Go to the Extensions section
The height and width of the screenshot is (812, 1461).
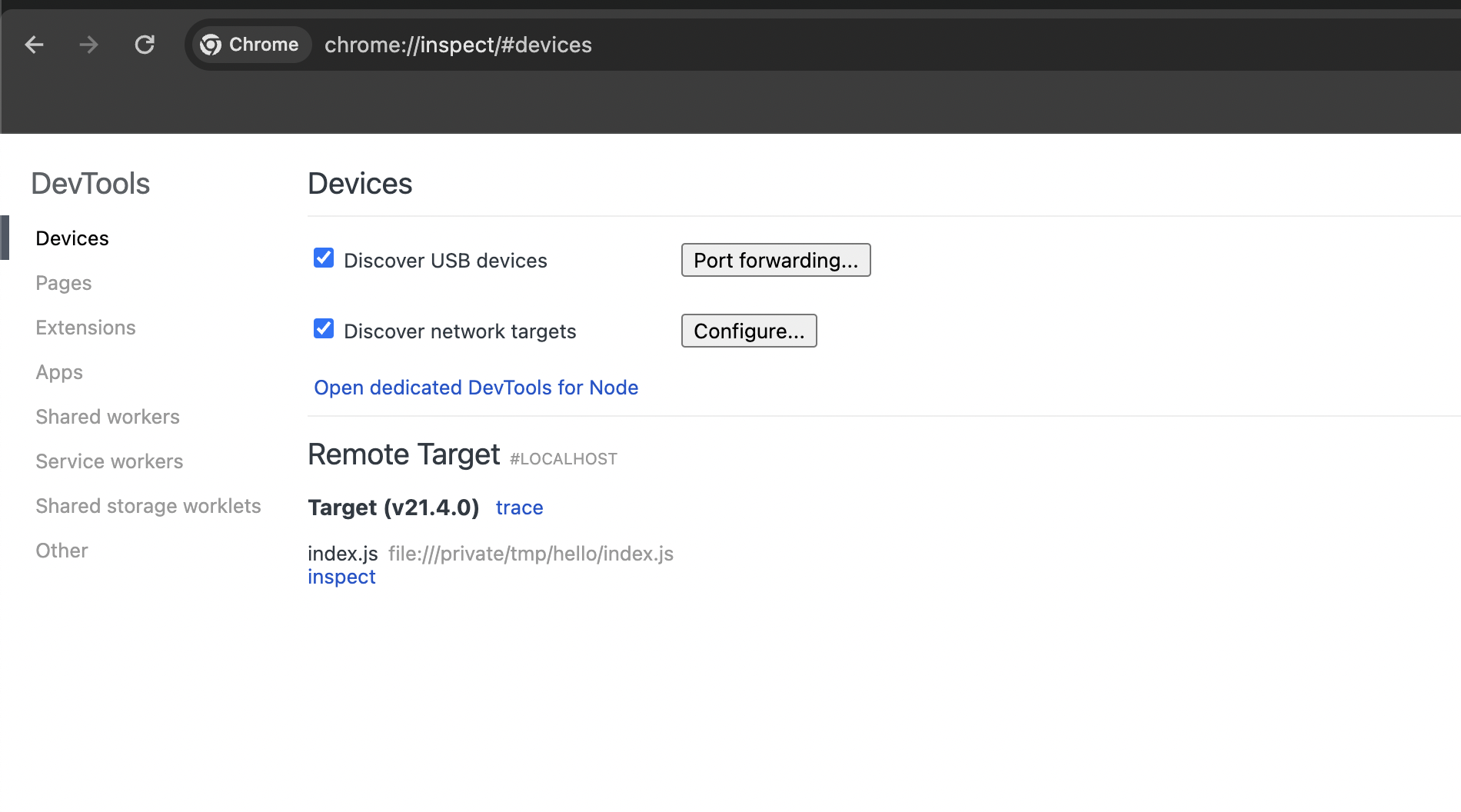click(x=85, y=328)
